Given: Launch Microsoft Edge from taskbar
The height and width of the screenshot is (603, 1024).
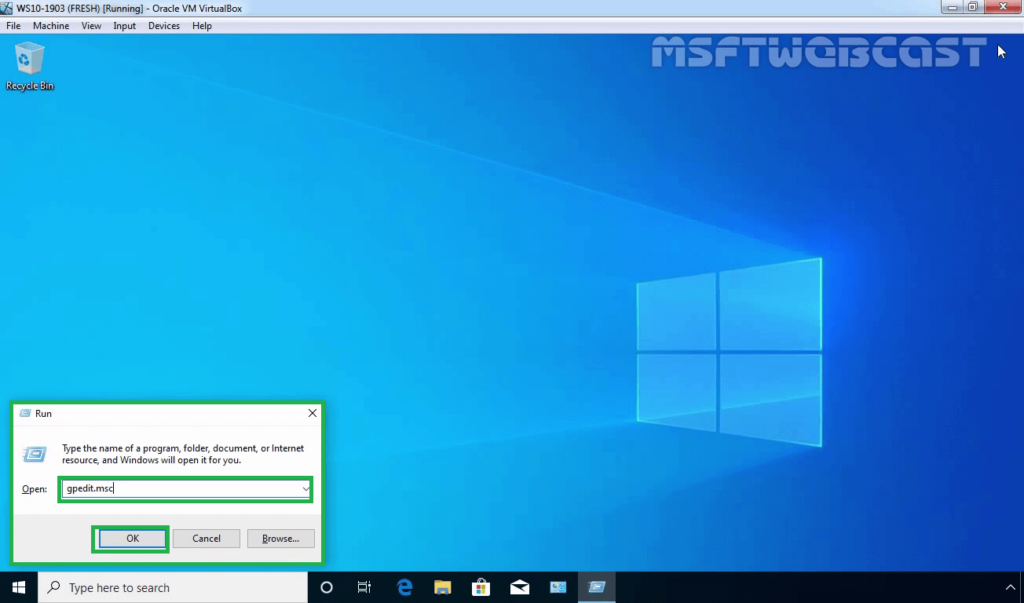Looking at the screenshot, I should (x=404, y=587).
